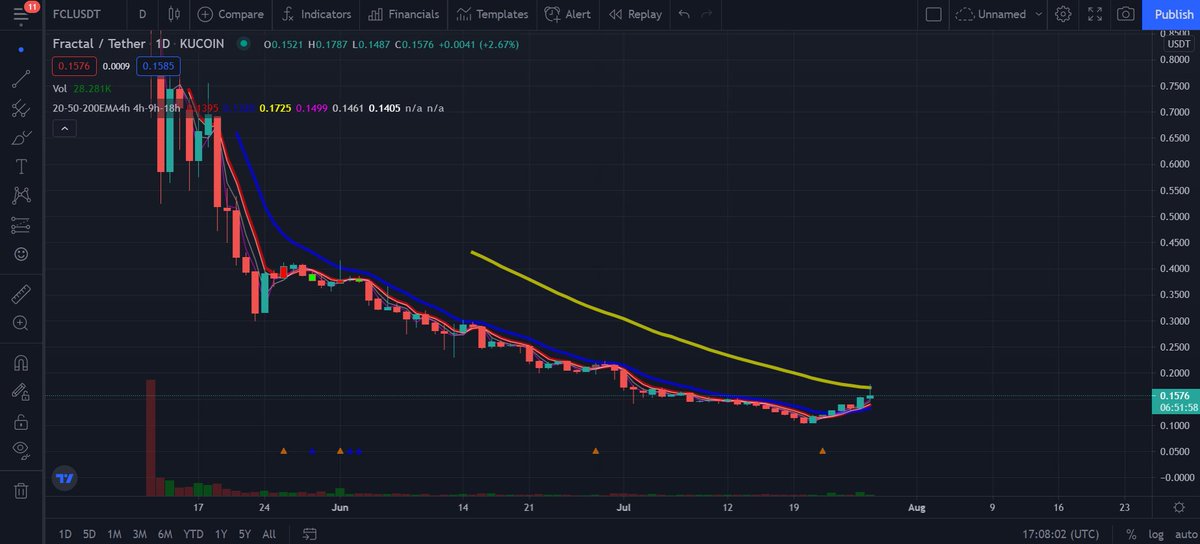Select the All time range

(x=269, y=534)
